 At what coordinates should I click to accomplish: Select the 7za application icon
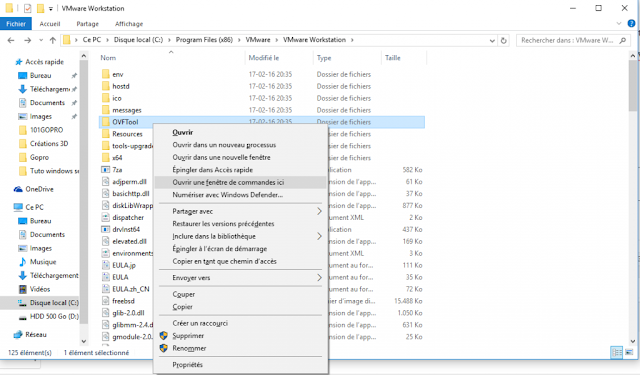(106, 170)
